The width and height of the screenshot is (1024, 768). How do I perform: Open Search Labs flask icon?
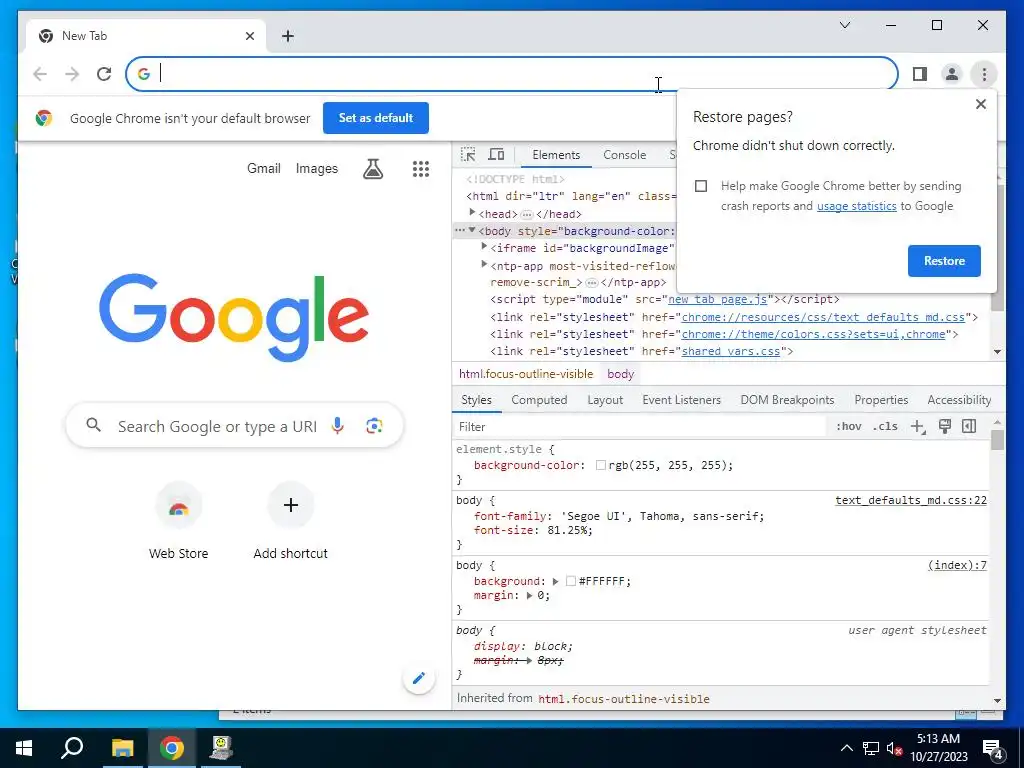coord(373,169)
